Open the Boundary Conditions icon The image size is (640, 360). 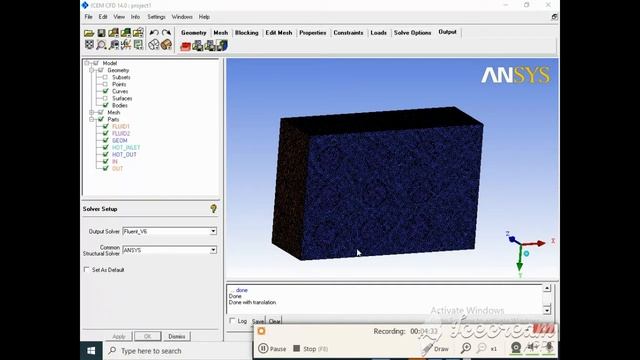tap(198, 46)
